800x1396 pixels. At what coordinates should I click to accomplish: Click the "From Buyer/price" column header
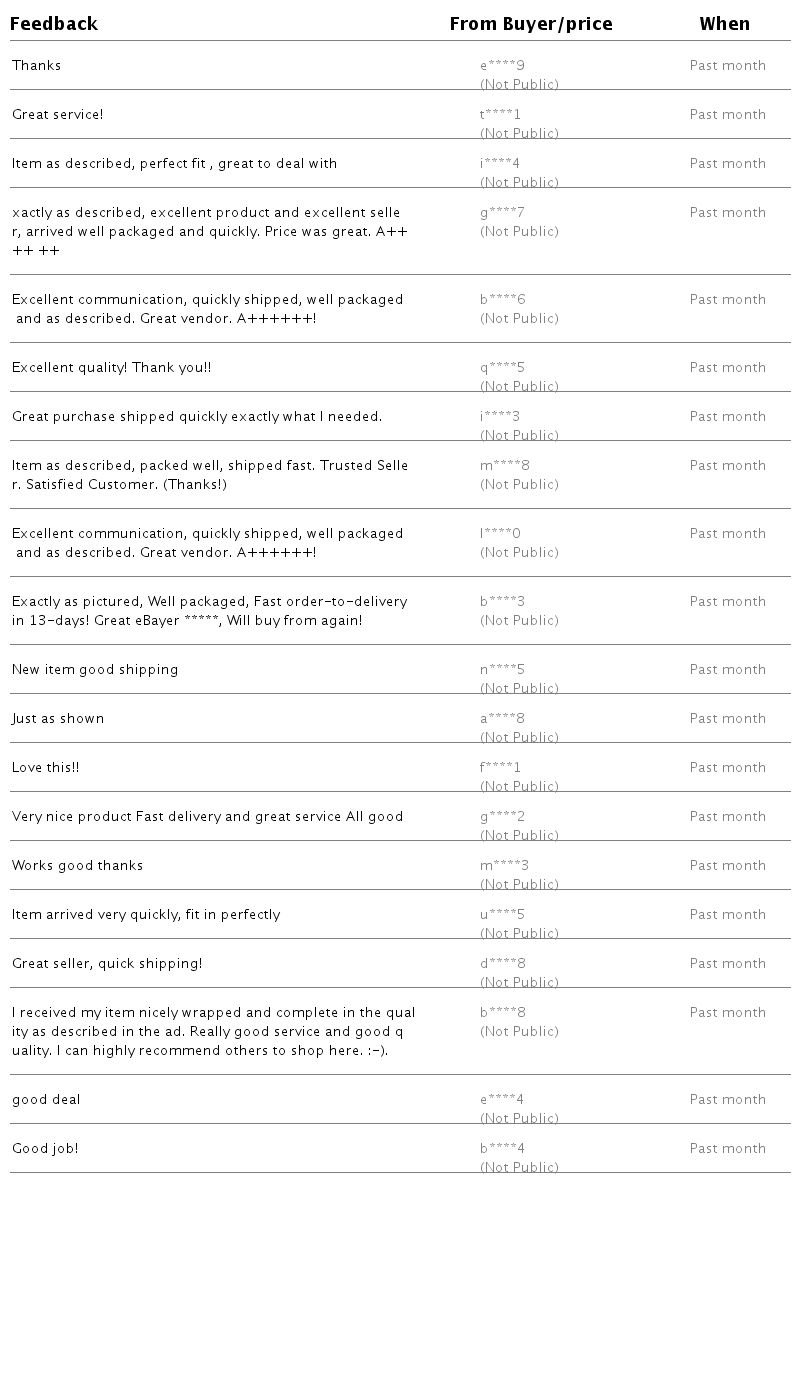tap(531, 24)
